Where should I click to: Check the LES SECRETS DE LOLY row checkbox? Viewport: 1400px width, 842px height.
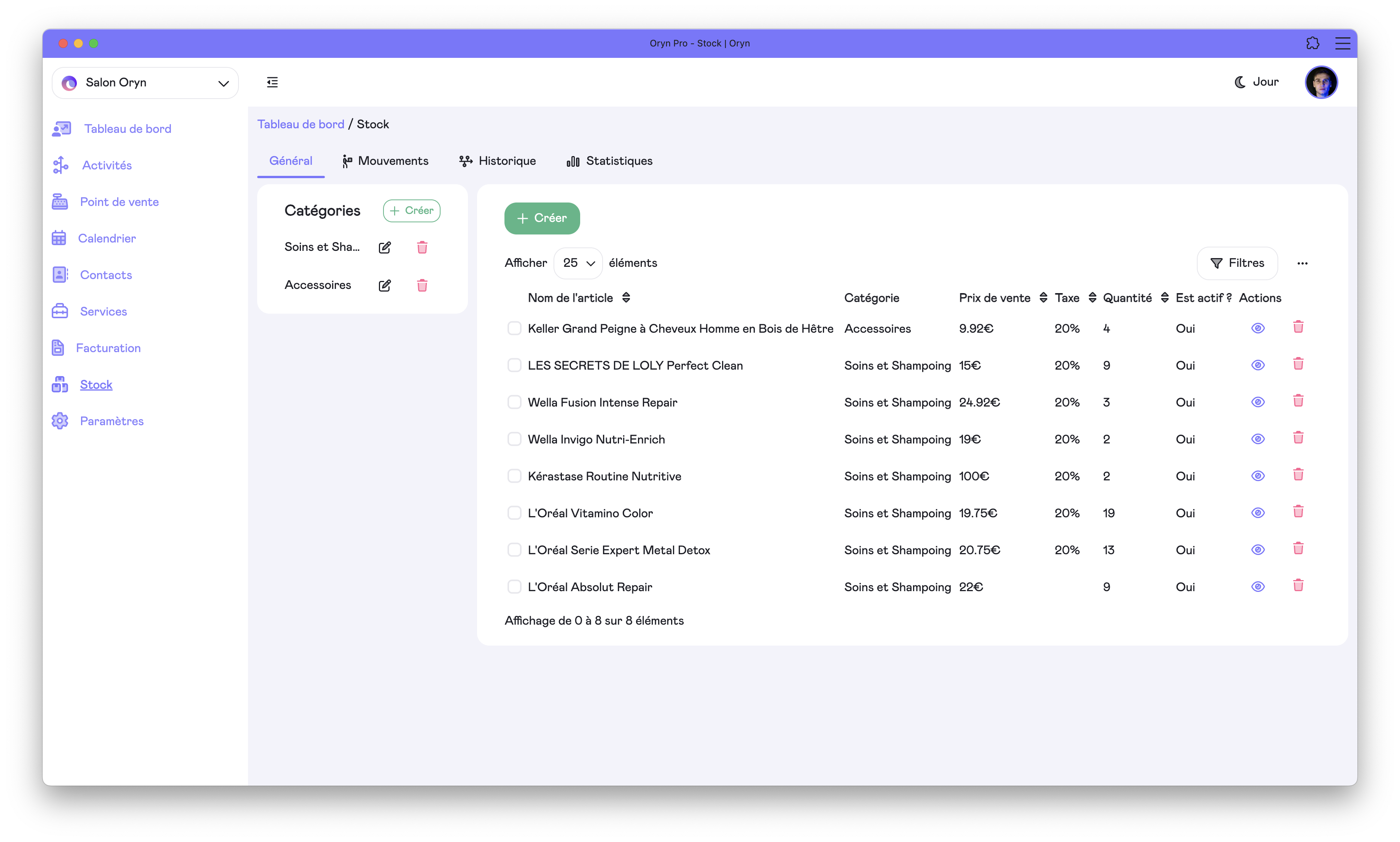tap(514, 365)
